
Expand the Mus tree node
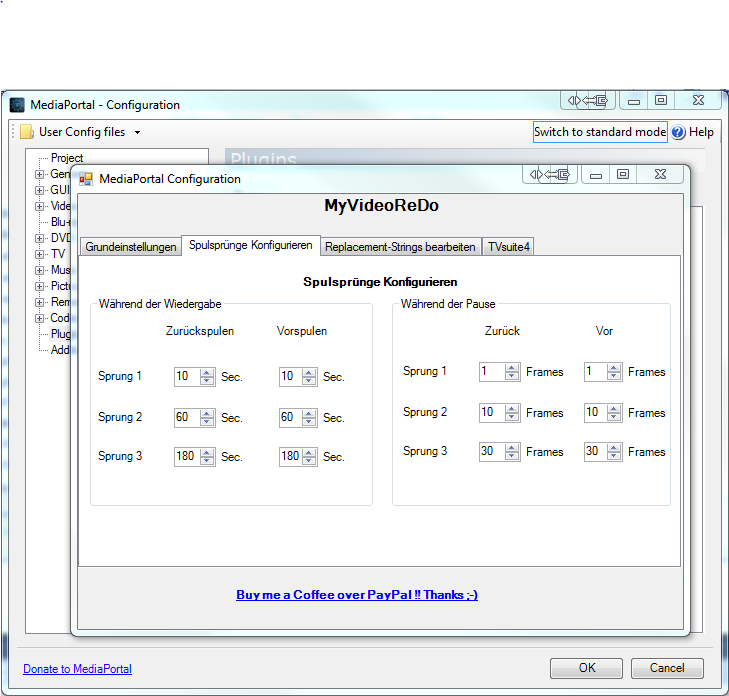tap(40, 270)
